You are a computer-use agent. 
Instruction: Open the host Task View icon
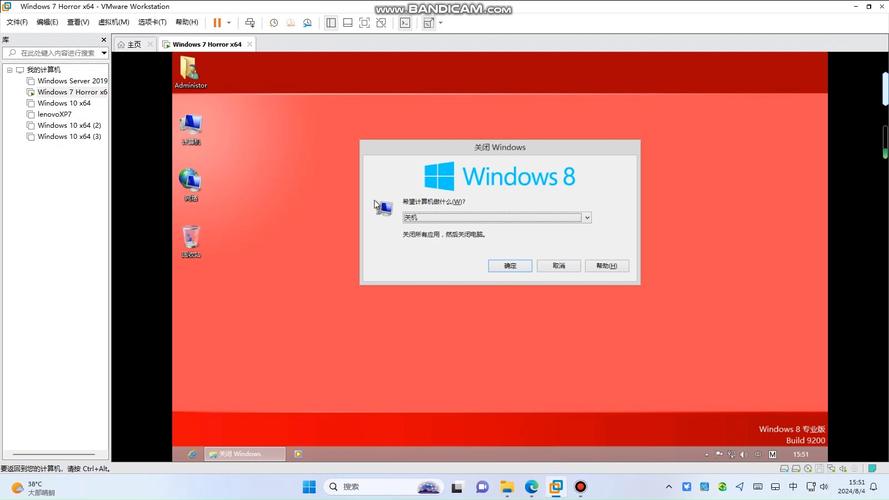tap(457, 486)
